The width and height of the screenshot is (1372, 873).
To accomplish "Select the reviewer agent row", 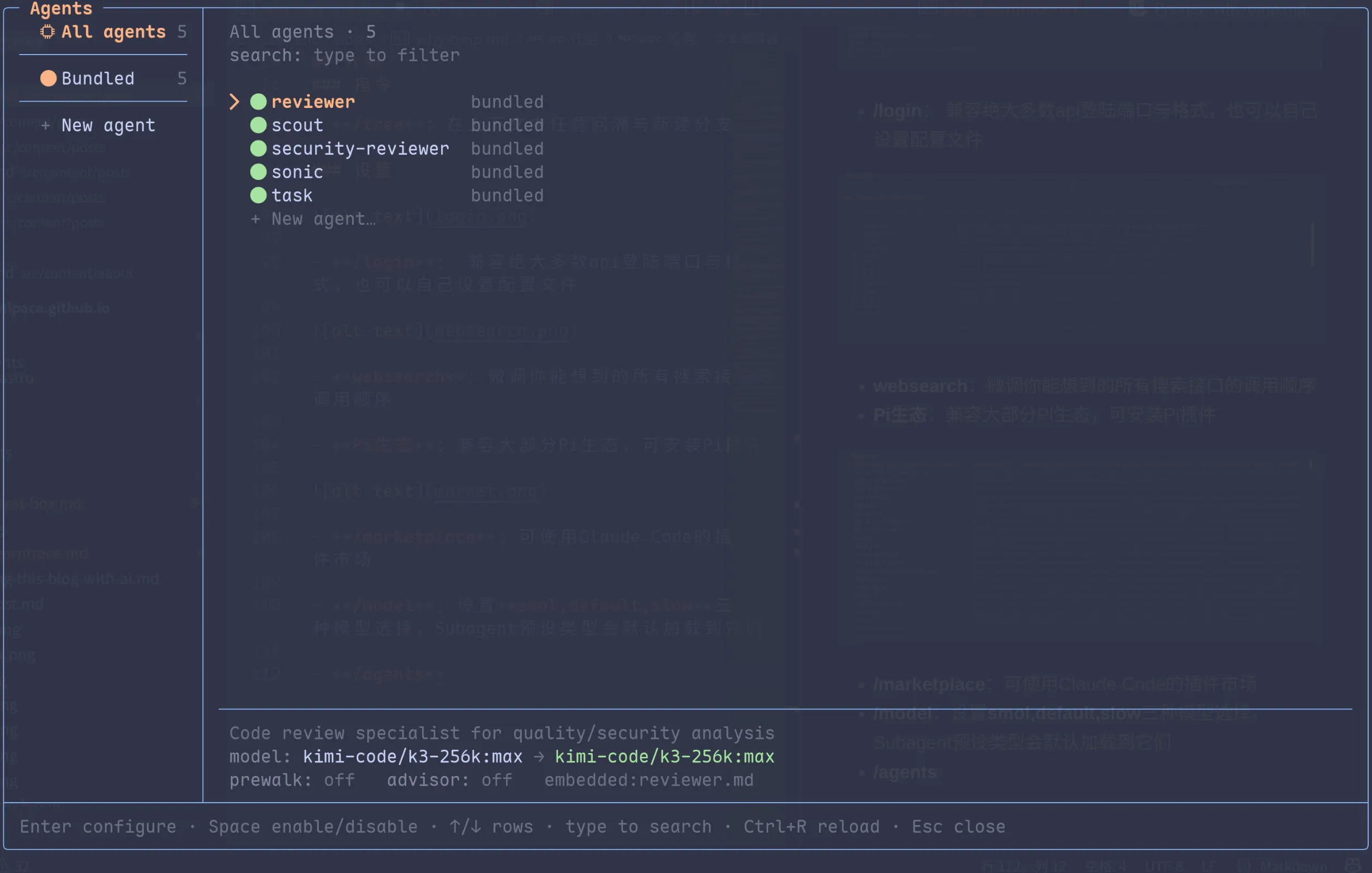I will point(387,102).
